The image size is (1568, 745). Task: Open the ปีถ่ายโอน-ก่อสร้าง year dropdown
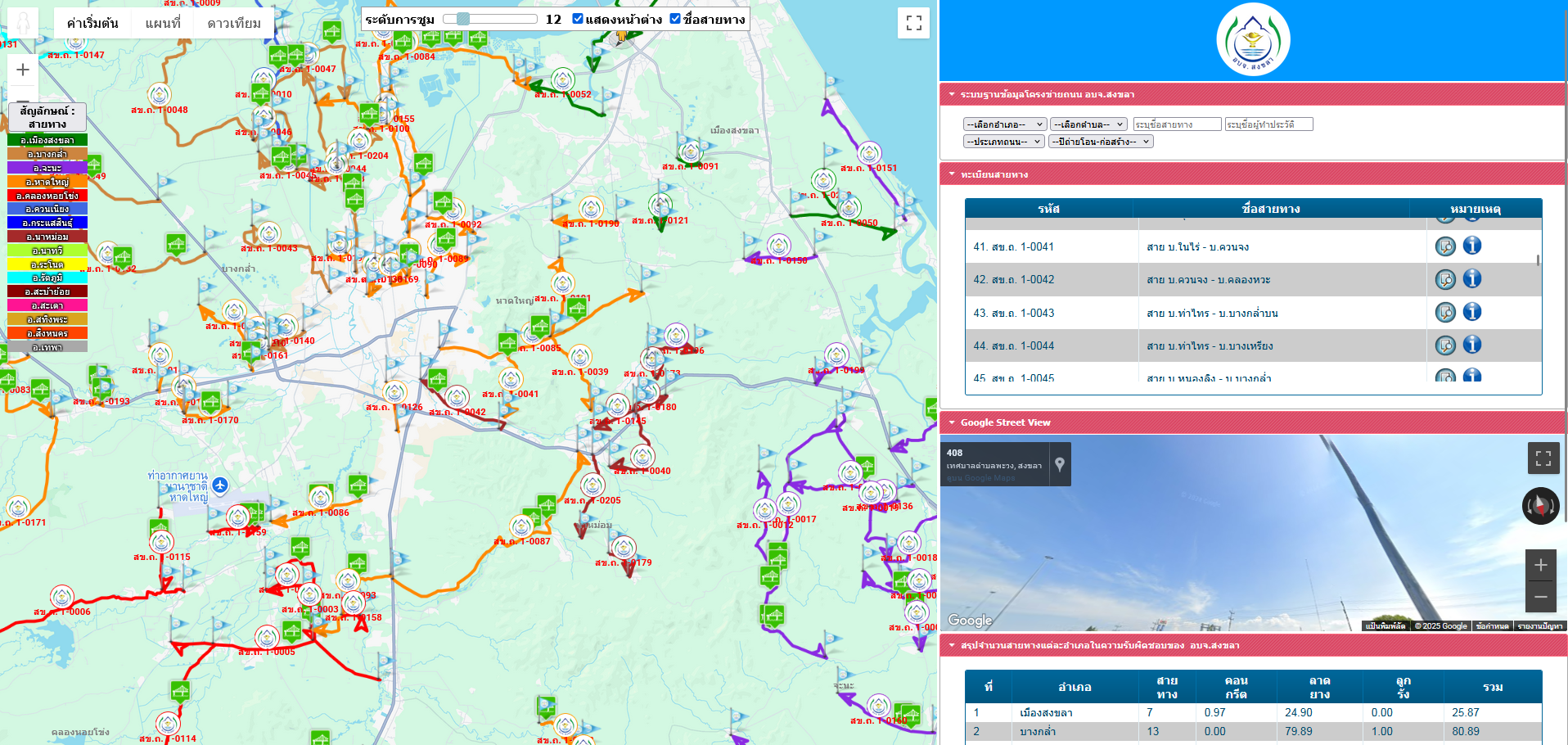[x=1101, y=142]
